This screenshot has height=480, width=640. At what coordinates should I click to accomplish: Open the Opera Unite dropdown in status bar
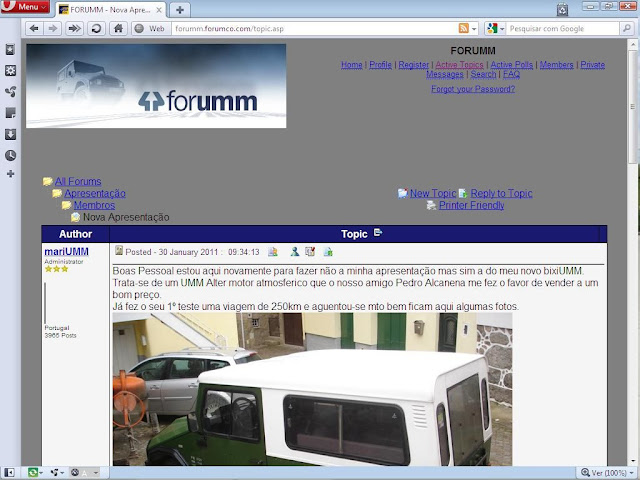[57, 473]
